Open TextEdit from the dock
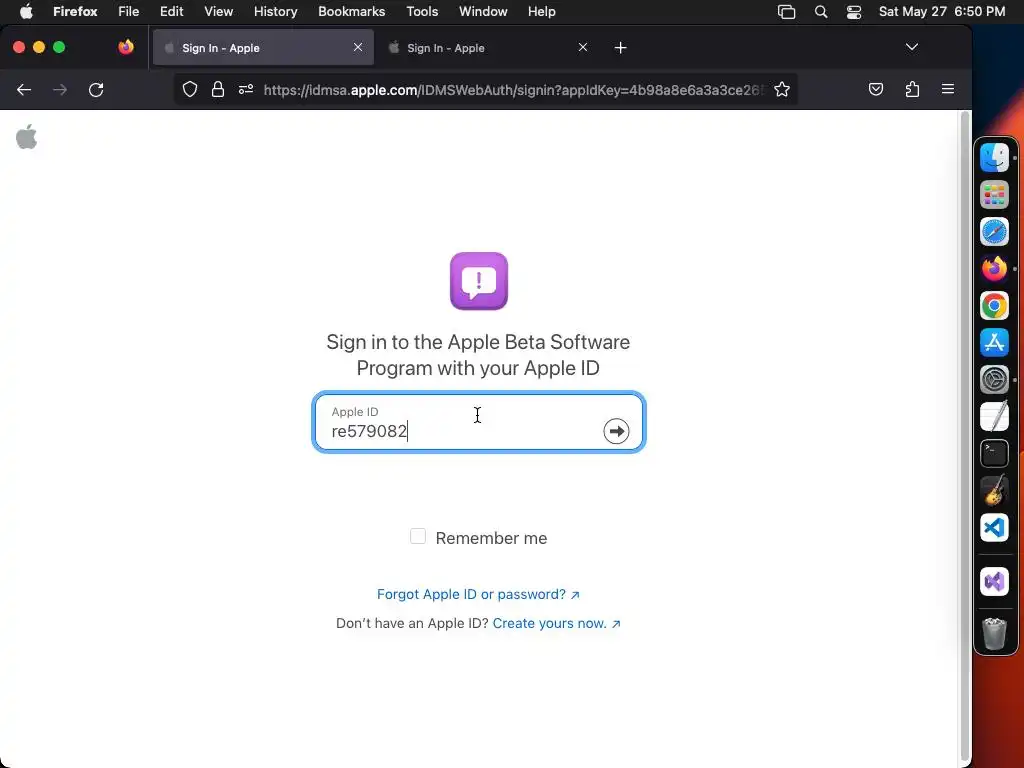1024x768 pixels. 994,416
